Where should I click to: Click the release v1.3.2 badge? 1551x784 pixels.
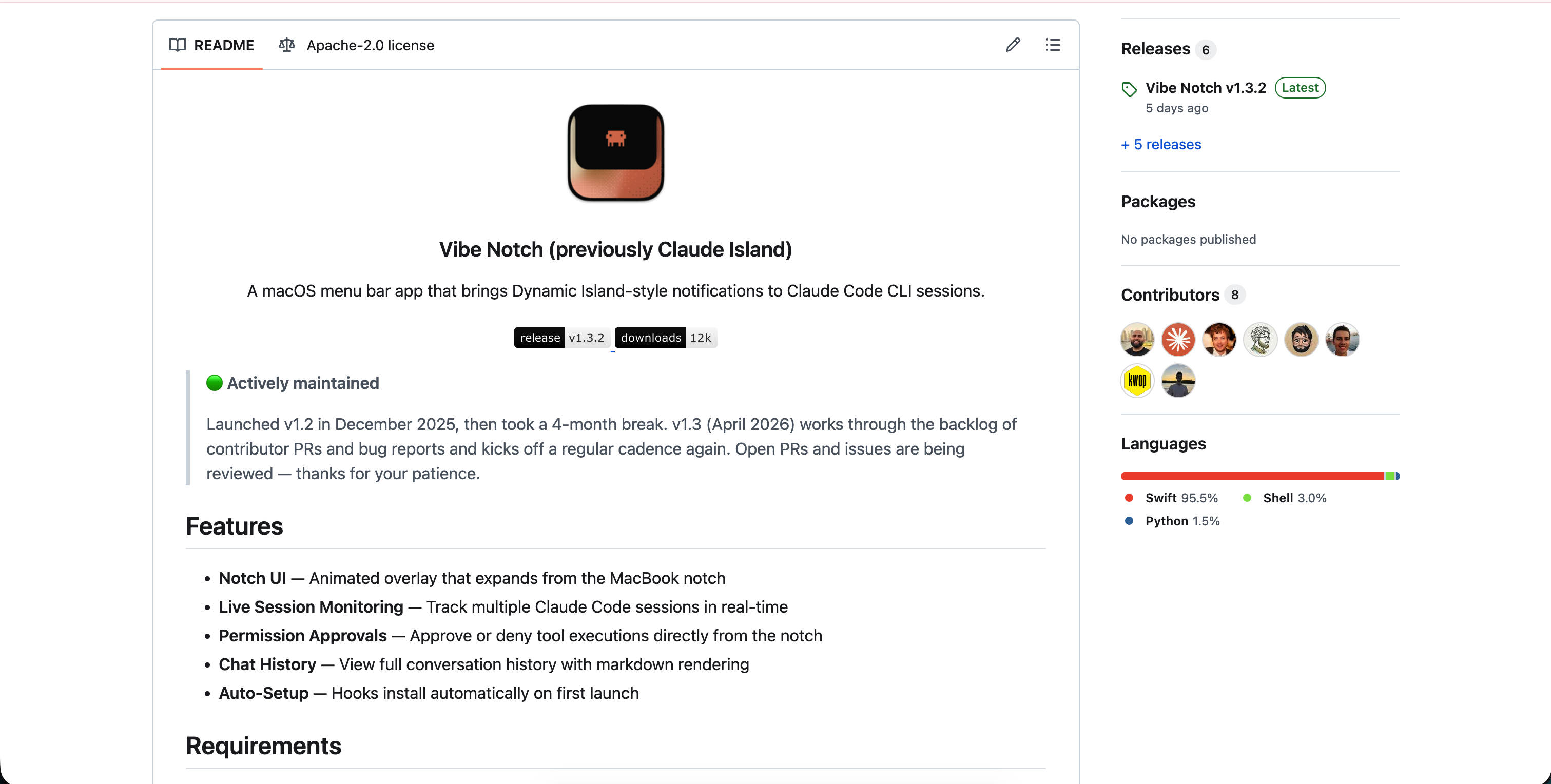tap(562, 338)
